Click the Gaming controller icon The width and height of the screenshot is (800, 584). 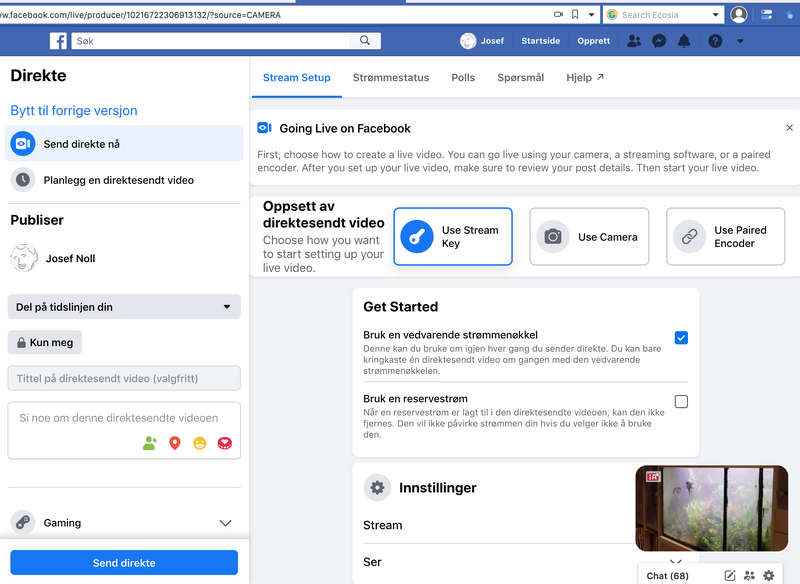pyautogui.click(x=23, y=522)
